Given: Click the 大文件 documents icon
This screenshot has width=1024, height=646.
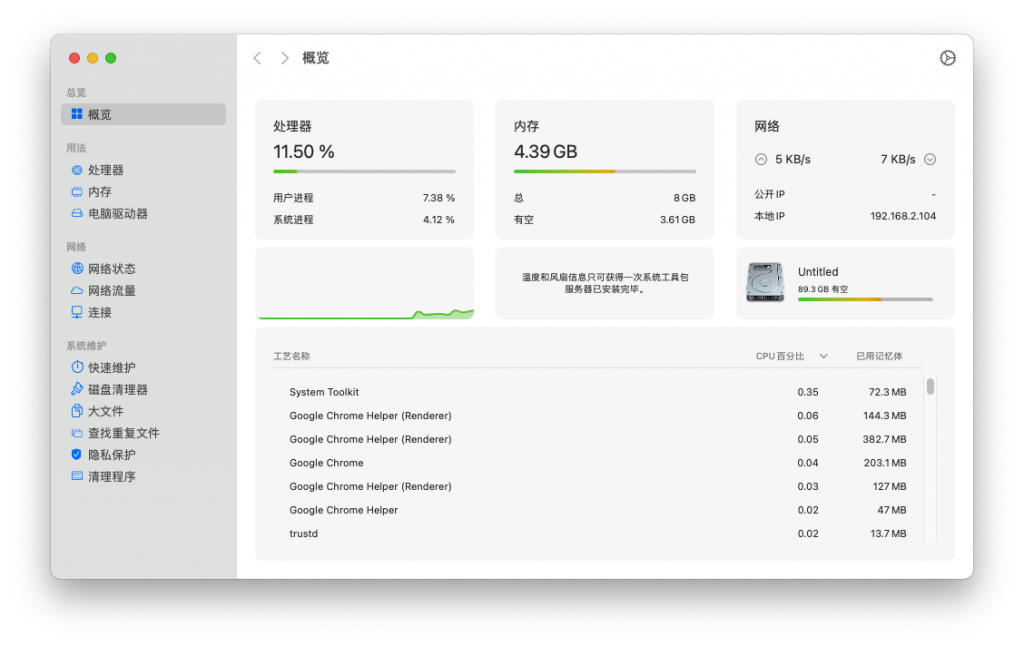Looking at the screenshot, I should coord(76,411).
